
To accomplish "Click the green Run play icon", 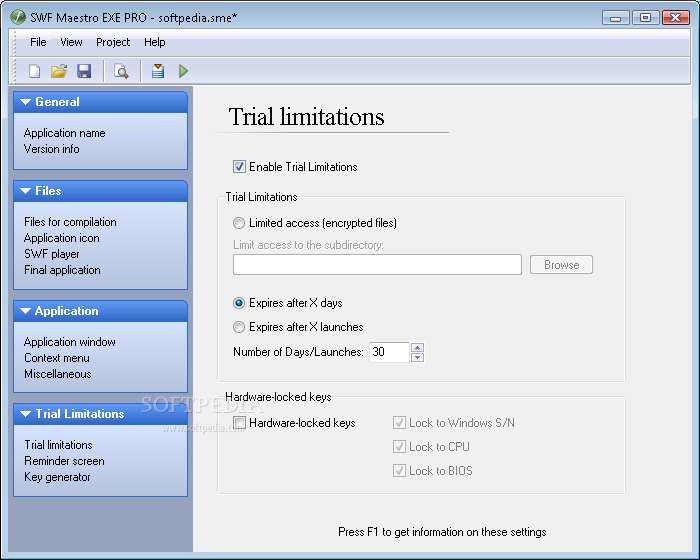I will coord(183,71).
